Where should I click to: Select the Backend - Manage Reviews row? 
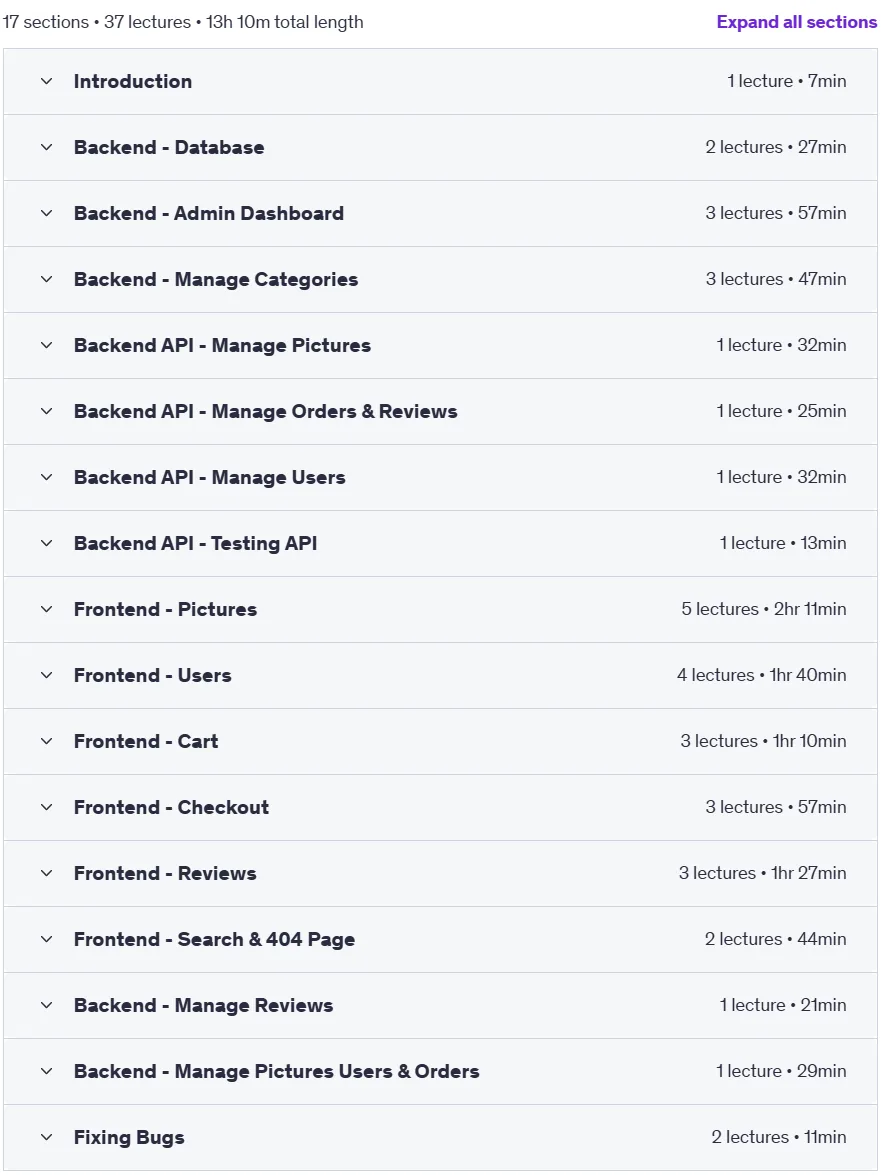pyautogui.click(x=440, y=1005)
